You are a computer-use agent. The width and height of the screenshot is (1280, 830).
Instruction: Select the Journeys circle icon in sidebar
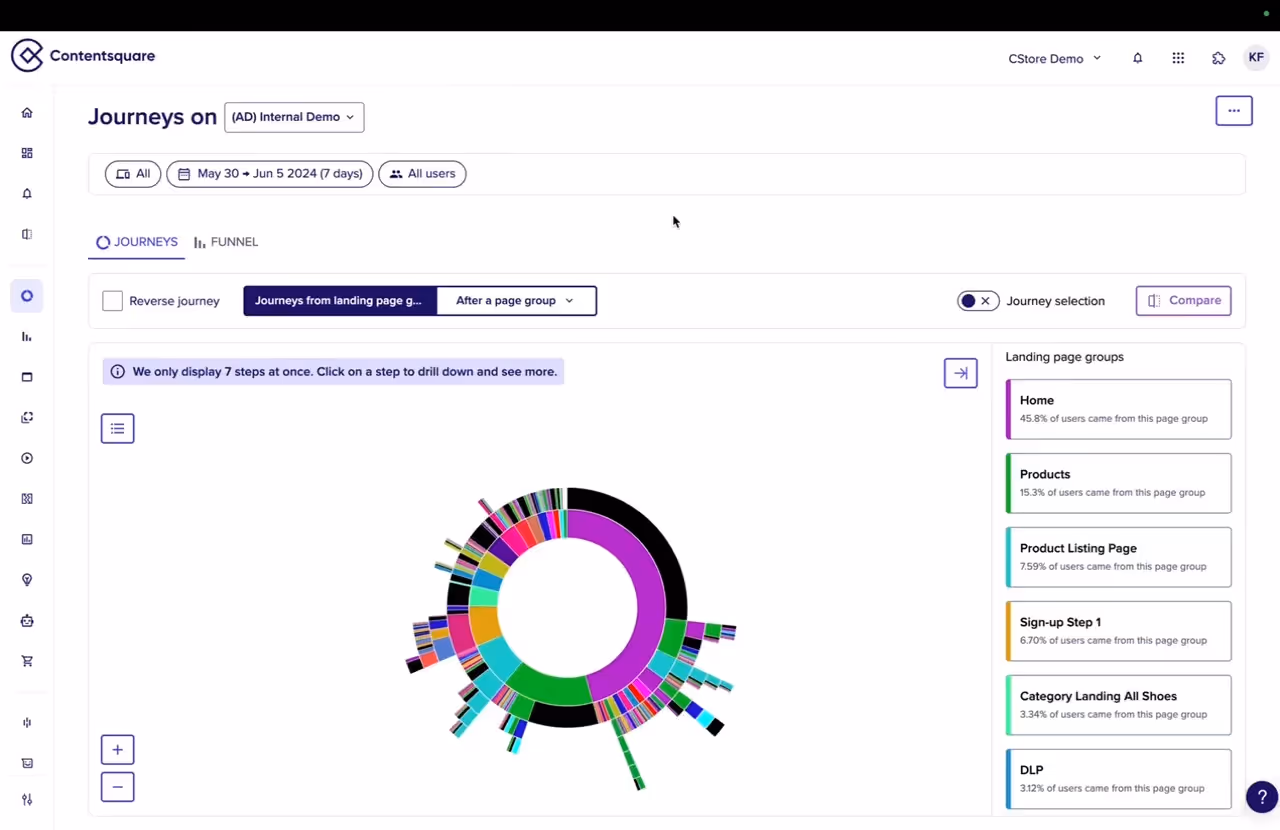tap(27, 296)
